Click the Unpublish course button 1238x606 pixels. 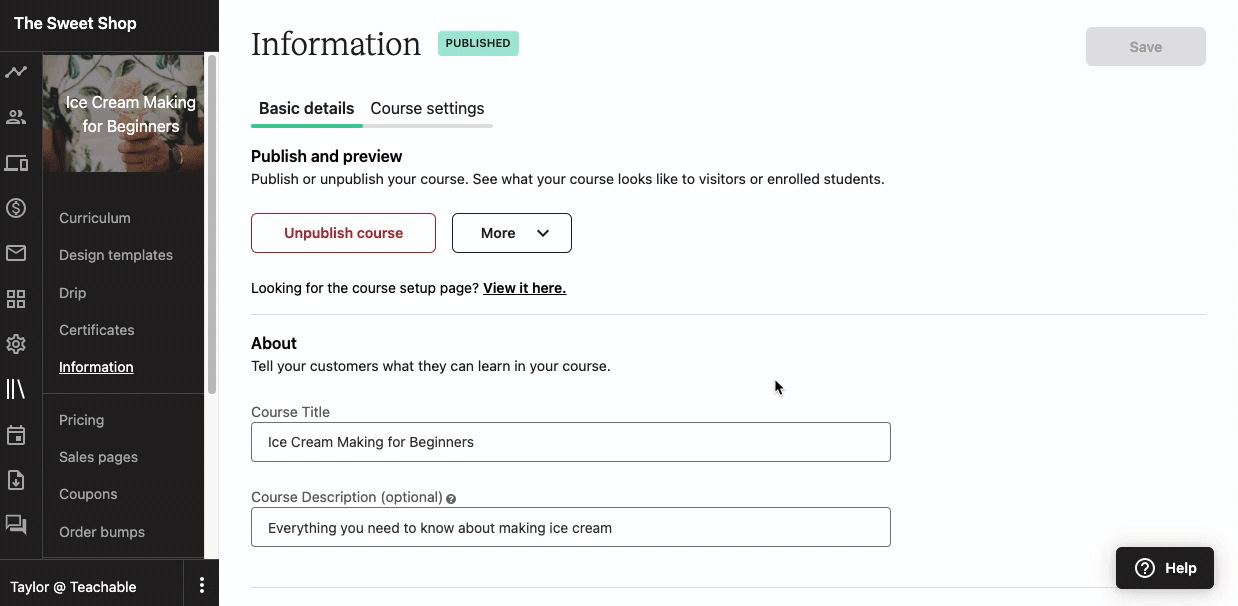[343, 233]
